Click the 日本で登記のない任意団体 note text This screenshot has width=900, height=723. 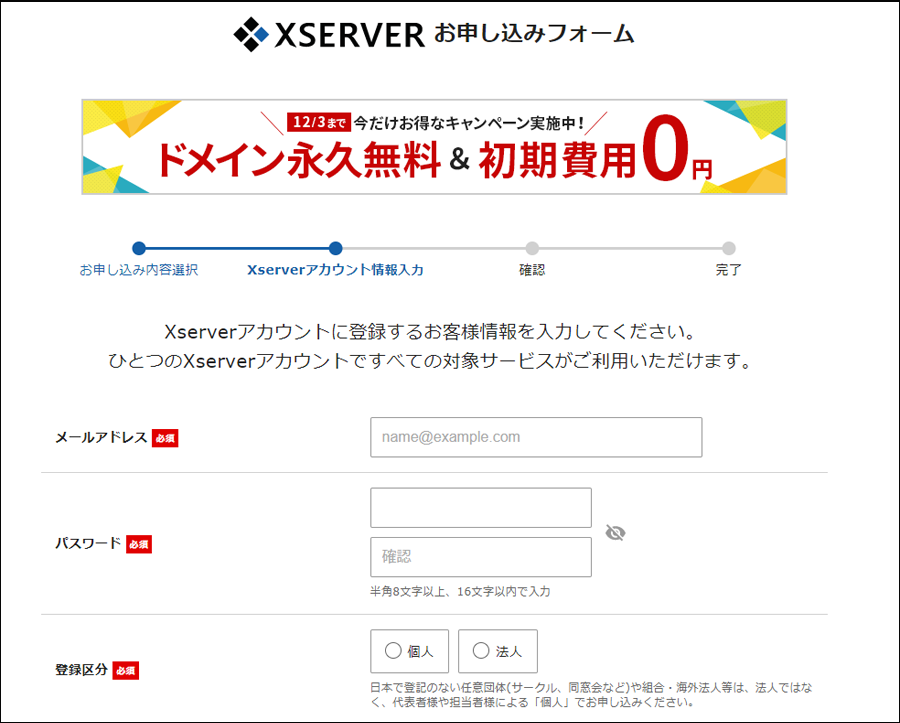tap(591, 695)
